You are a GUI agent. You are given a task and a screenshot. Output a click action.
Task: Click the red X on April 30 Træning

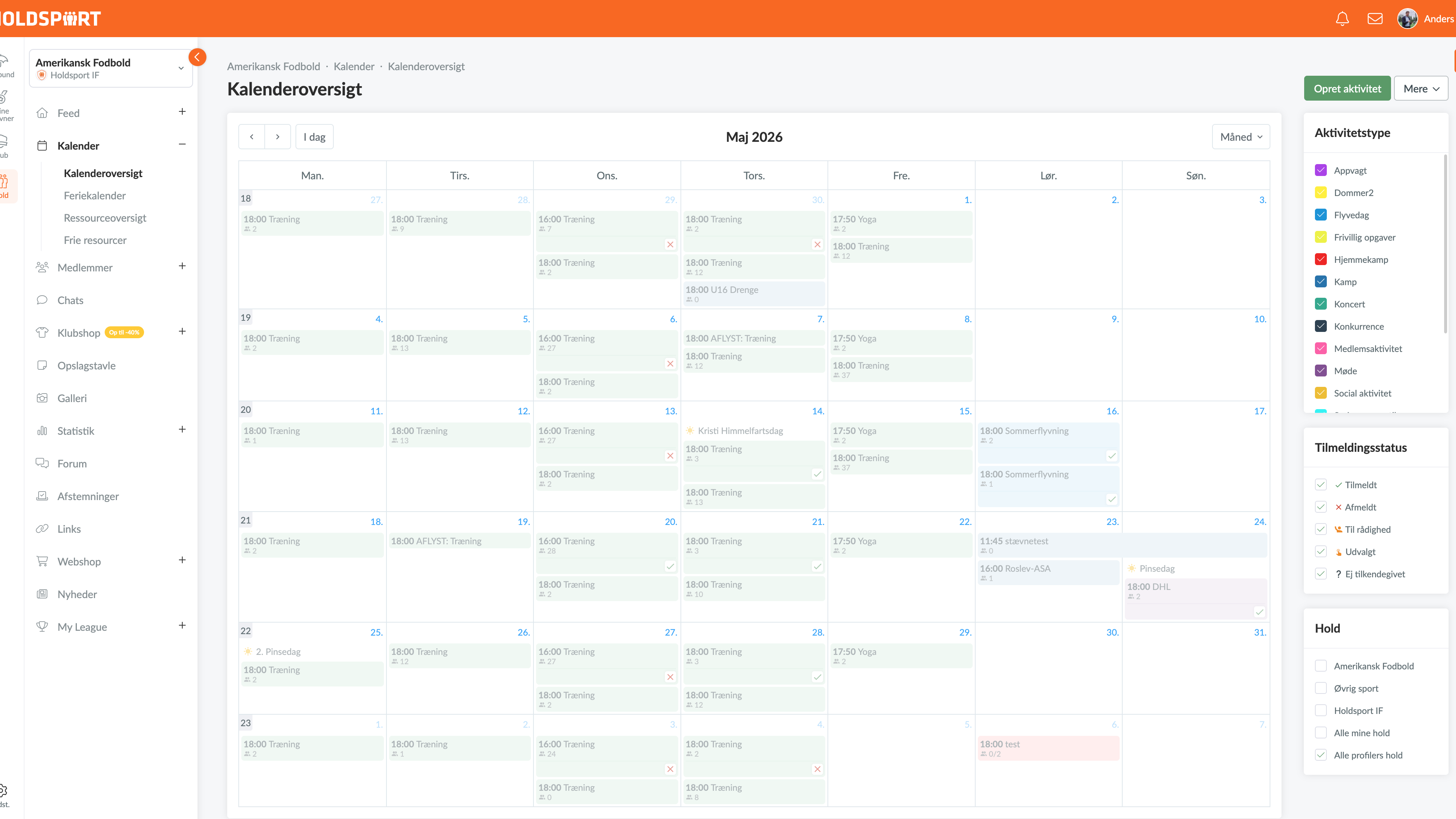point(817,244)
